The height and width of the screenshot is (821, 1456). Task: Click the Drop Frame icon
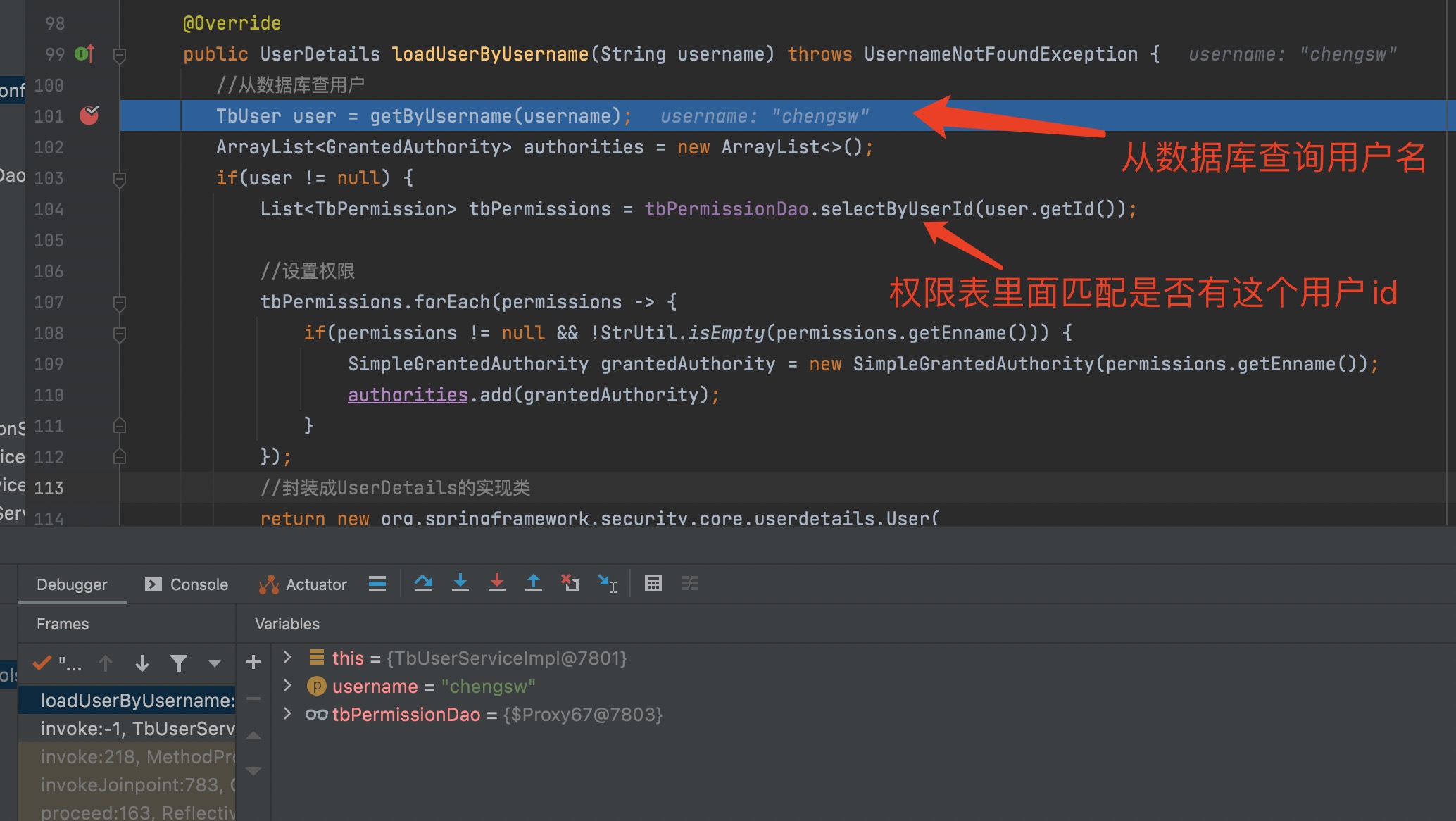pos(570,583)
